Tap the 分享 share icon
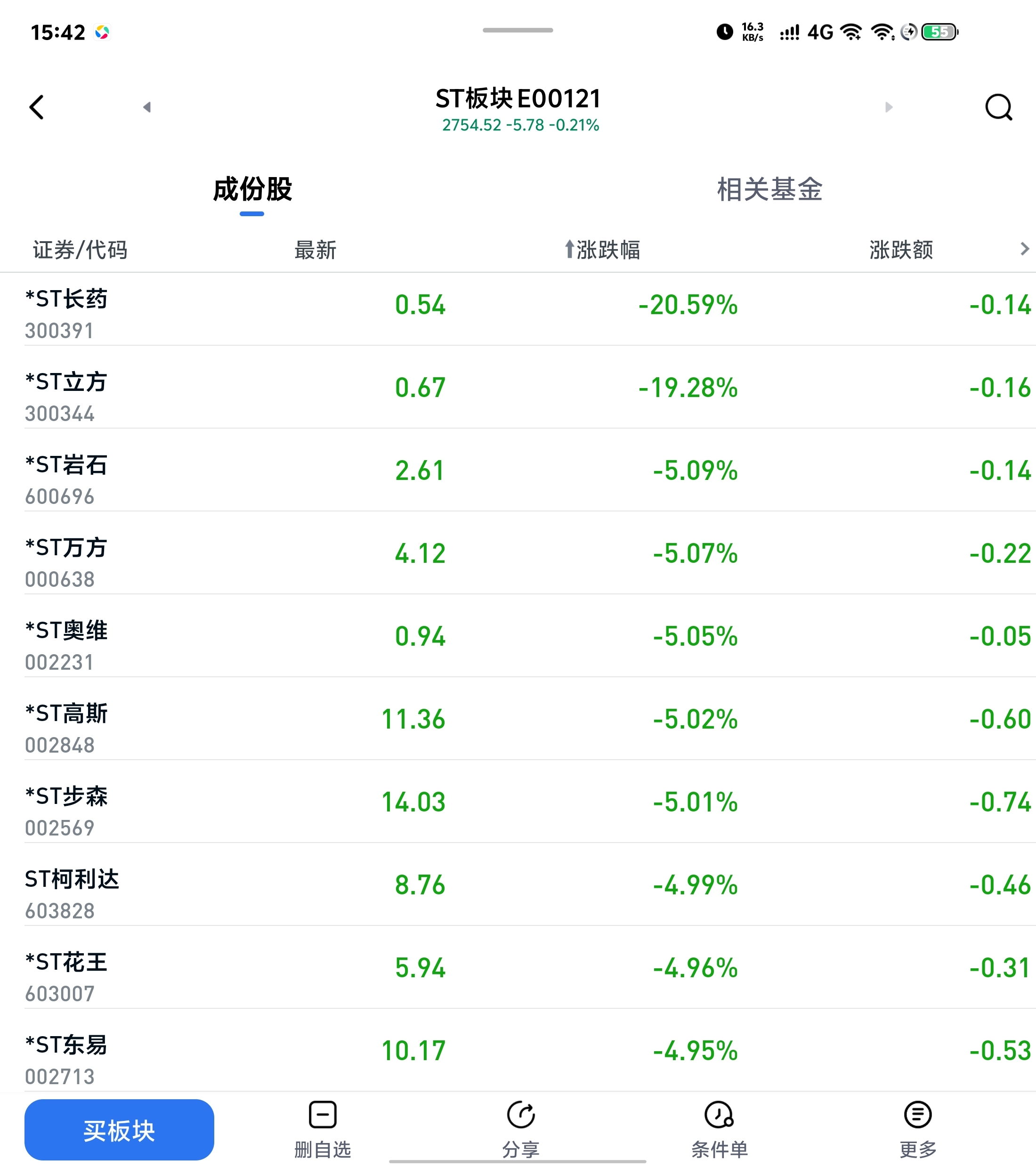1036x1168 pixels. tap(520, 1115)
